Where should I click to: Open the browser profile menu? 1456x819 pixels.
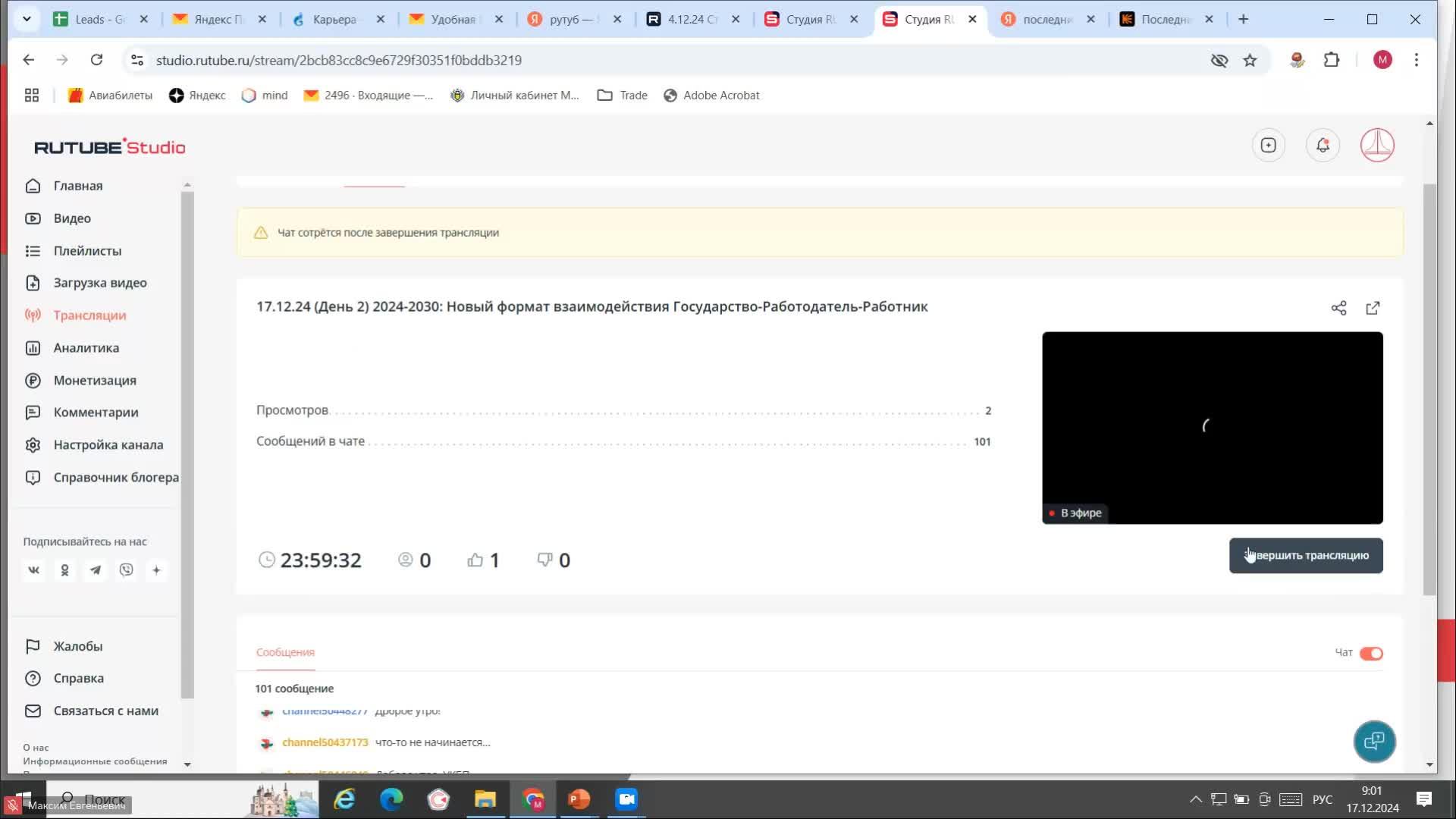(x=1382, y=60)
